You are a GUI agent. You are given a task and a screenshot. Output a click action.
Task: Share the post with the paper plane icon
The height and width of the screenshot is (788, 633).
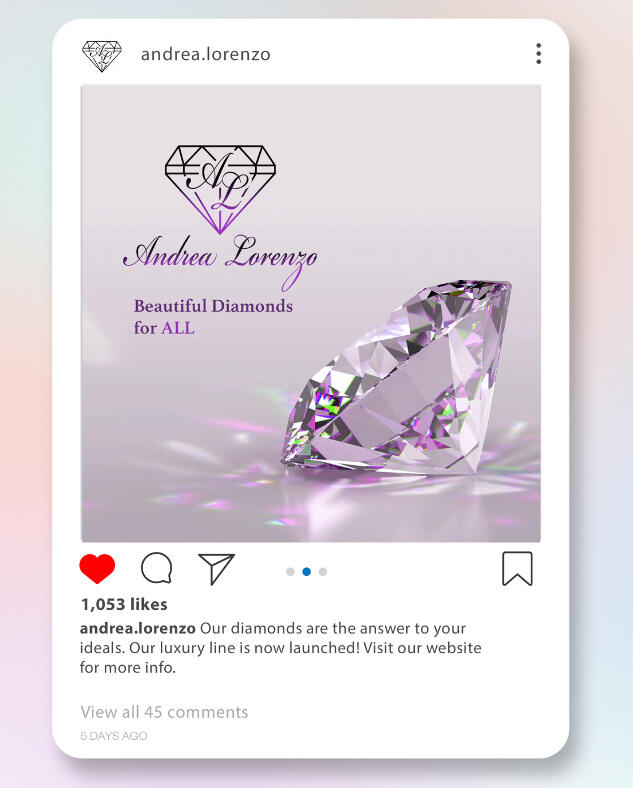(x=216, y=569)
